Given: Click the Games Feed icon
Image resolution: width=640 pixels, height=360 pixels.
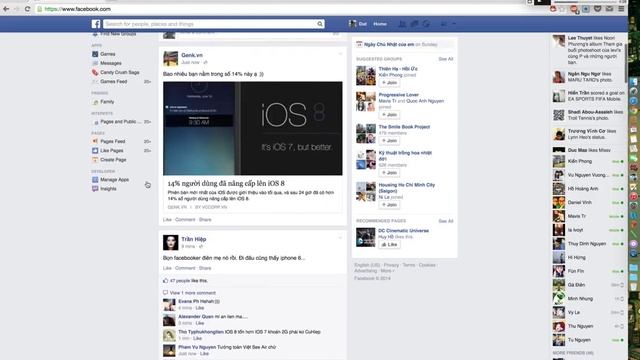Looking at the screenshot, I should pyautogui.click(x=95, y=82).
